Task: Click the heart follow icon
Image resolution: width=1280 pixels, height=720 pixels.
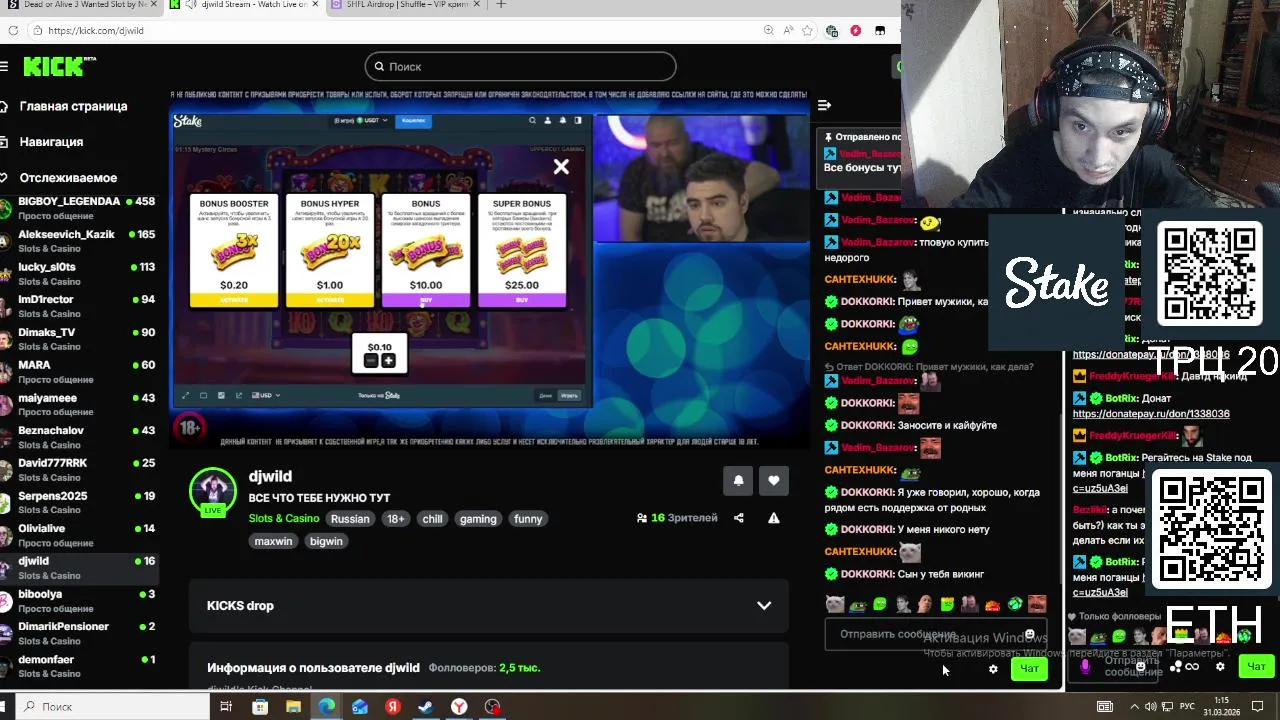Action: [773, 480]
